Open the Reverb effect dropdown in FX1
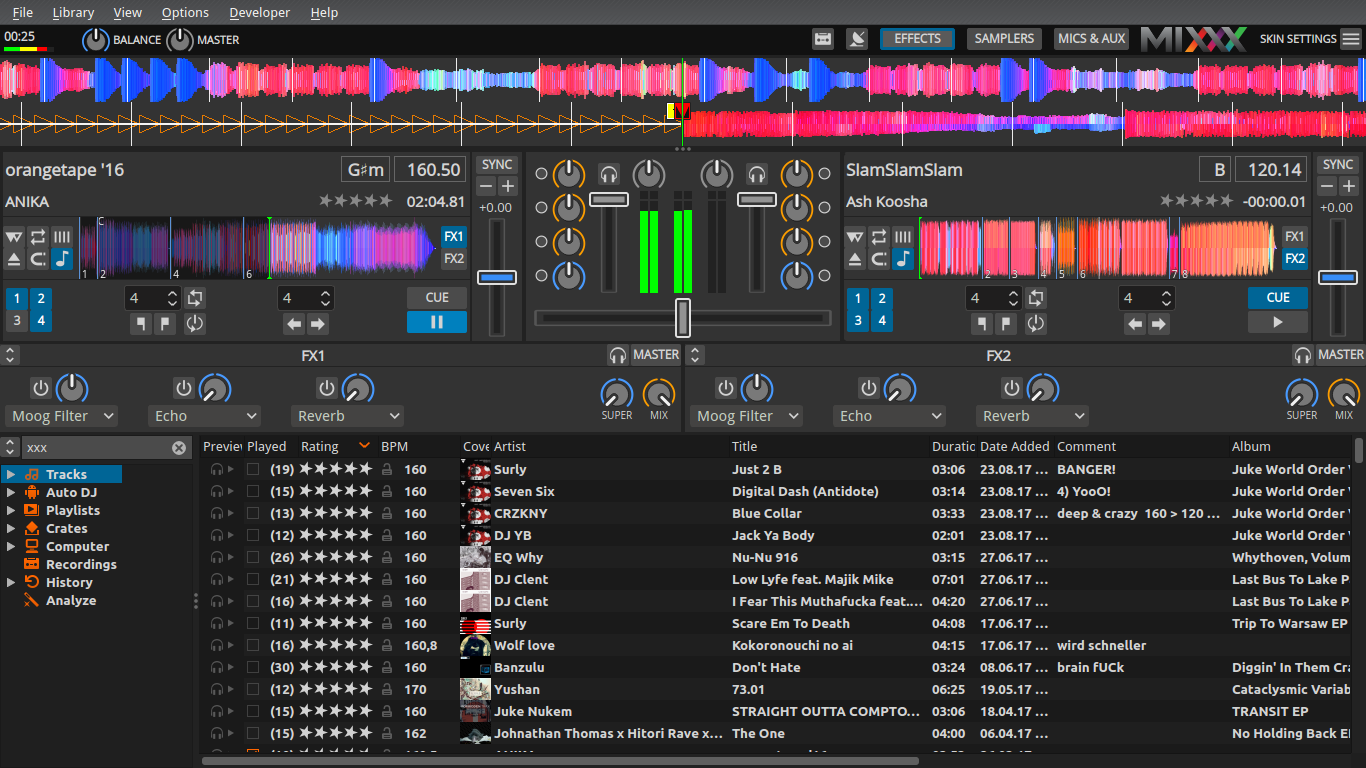The height and width of the screenshot is (768, 1366). click(x=349, y=416)
